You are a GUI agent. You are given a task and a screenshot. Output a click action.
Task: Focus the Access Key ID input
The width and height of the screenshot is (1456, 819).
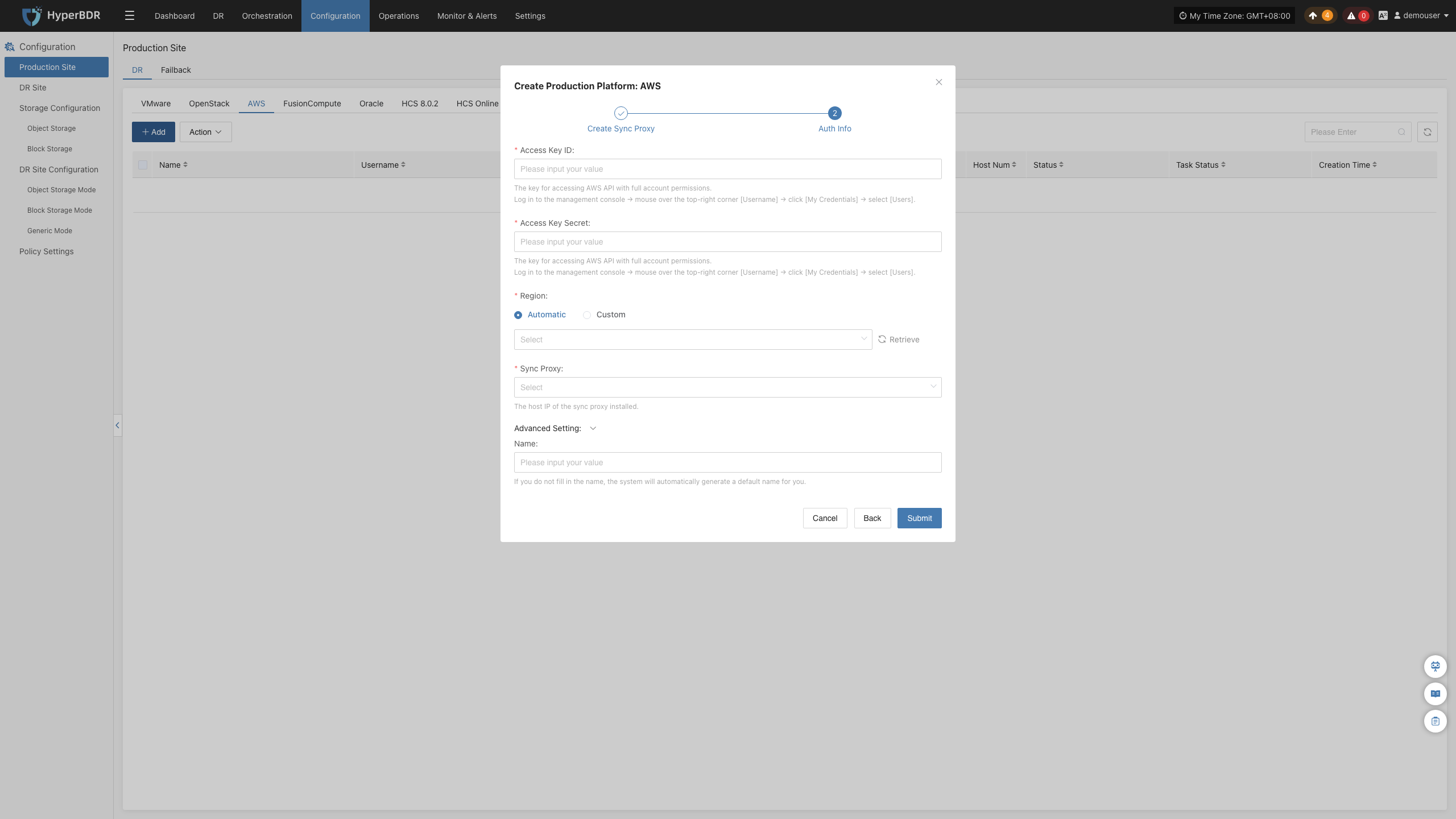click(727, 169)
